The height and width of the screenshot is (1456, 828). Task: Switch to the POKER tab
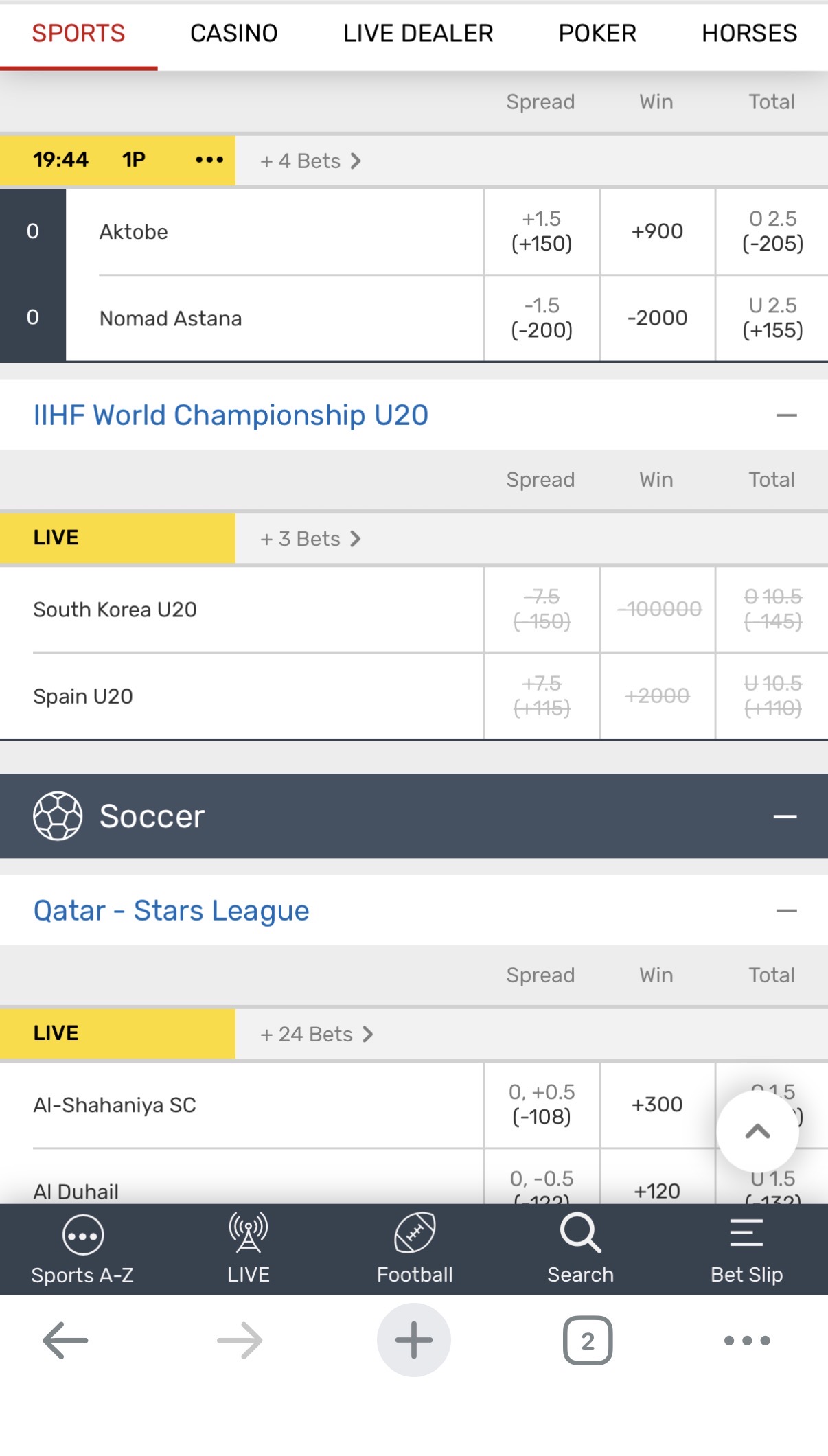pyautogui.click(x=597, y=33)
